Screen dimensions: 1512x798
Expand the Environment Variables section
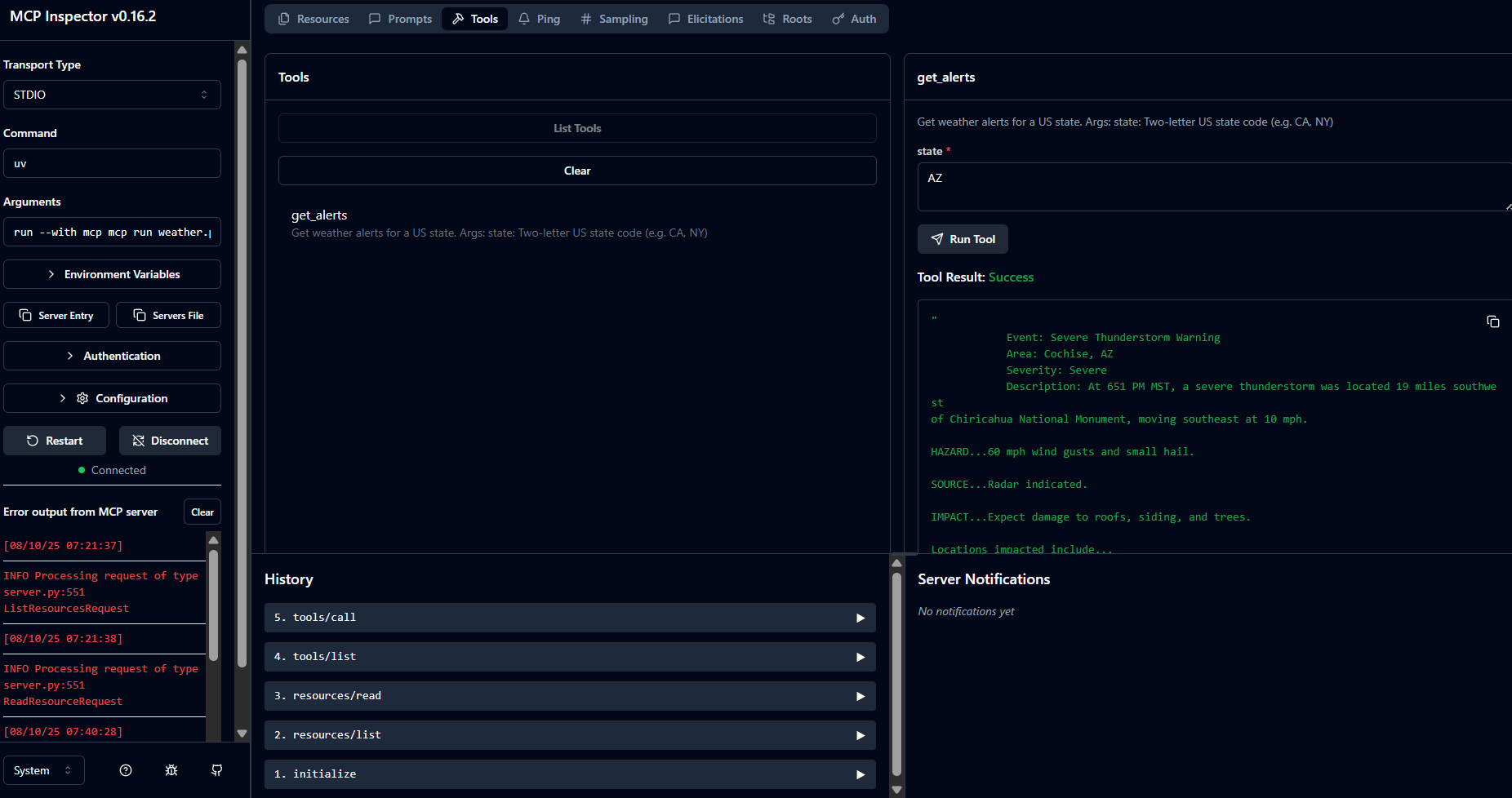click(x=112, y=274)
